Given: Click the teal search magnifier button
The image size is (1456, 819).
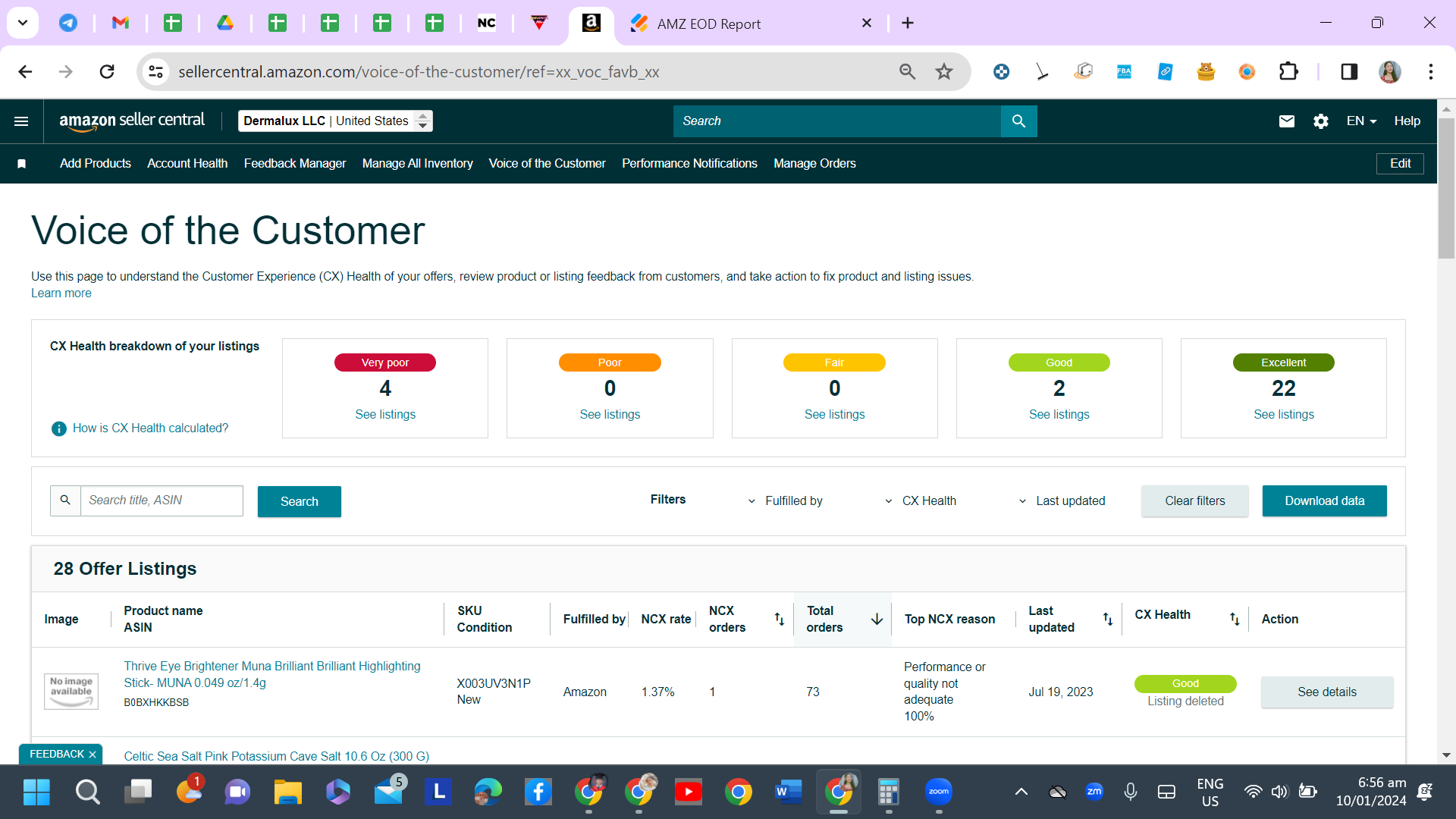Looking at the screenshot, I should [x=1018, y=121].
